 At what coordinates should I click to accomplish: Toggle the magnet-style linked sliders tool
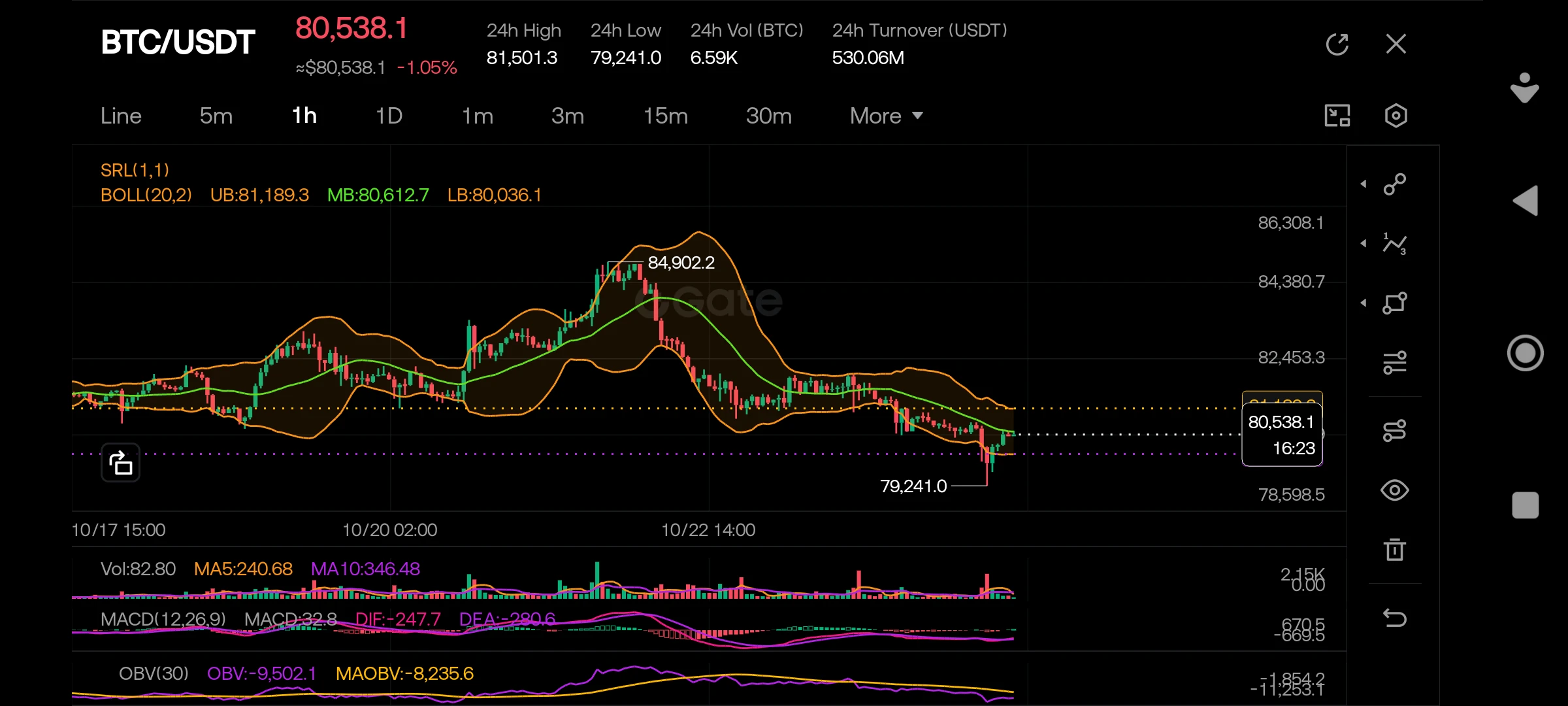1395,431
